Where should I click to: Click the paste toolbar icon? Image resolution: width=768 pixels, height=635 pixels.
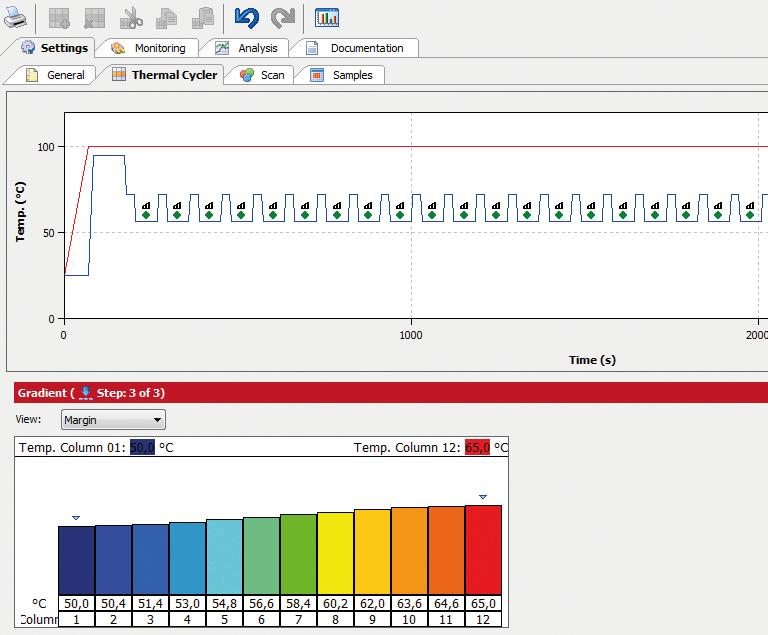pos(203,18)
